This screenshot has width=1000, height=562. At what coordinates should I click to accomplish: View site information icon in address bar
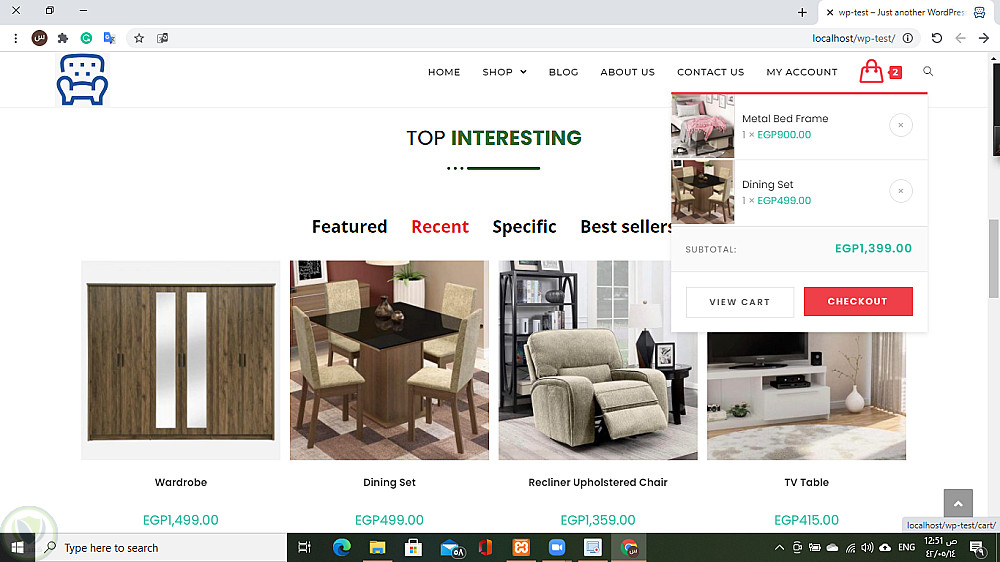point(908,38)
